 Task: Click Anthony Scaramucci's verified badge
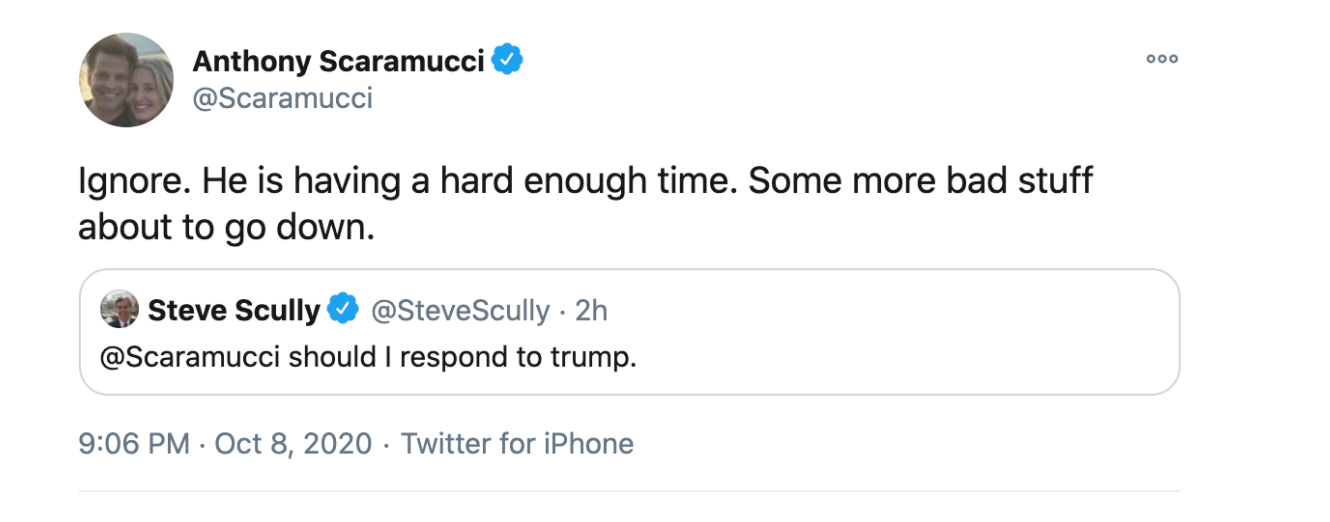click(x=509, y=60)
